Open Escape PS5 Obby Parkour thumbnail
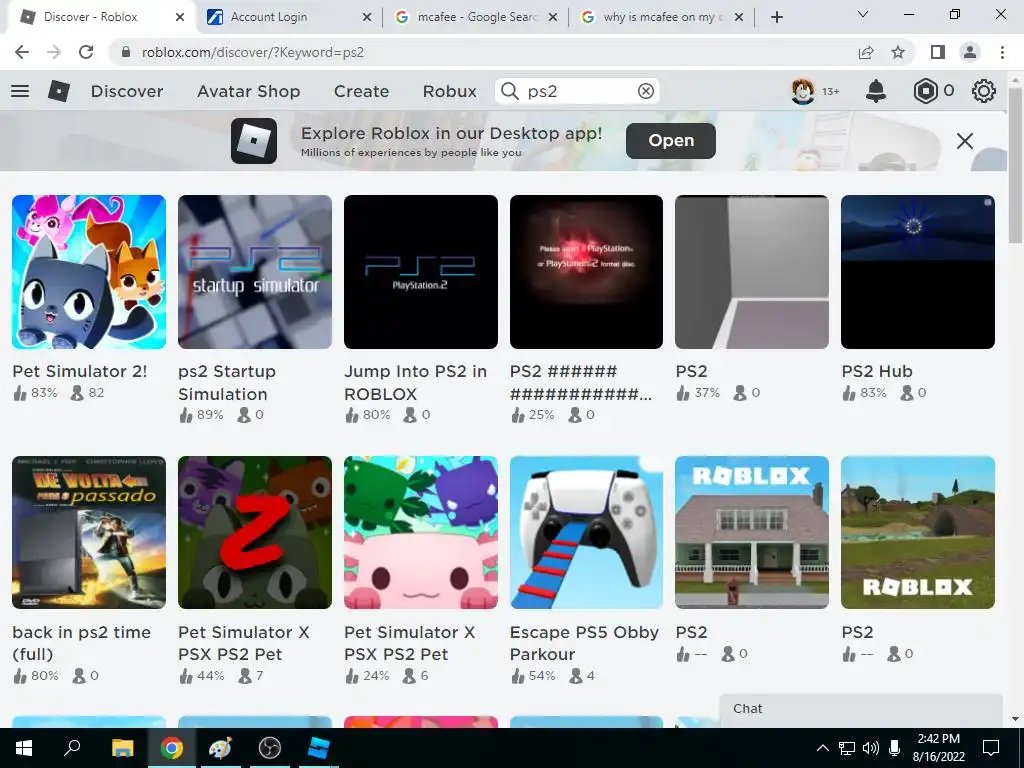 click(586, 532)
